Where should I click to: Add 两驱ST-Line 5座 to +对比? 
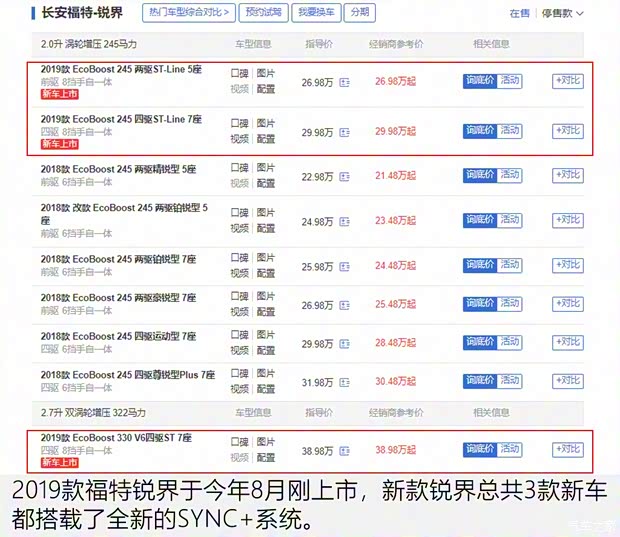(x=568, y=81)
